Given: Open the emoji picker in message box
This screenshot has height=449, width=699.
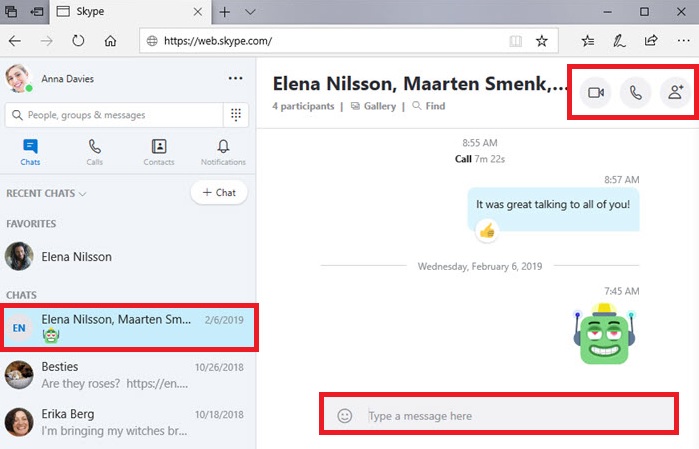Looking at the screenshot, I should [344, 416].
